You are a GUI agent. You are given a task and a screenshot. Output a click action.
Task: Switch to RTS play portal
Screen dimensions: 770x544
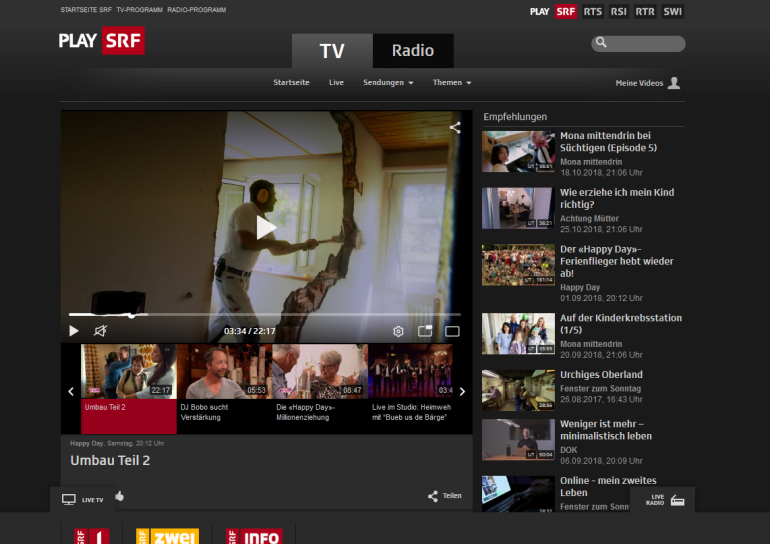(593, 11)
